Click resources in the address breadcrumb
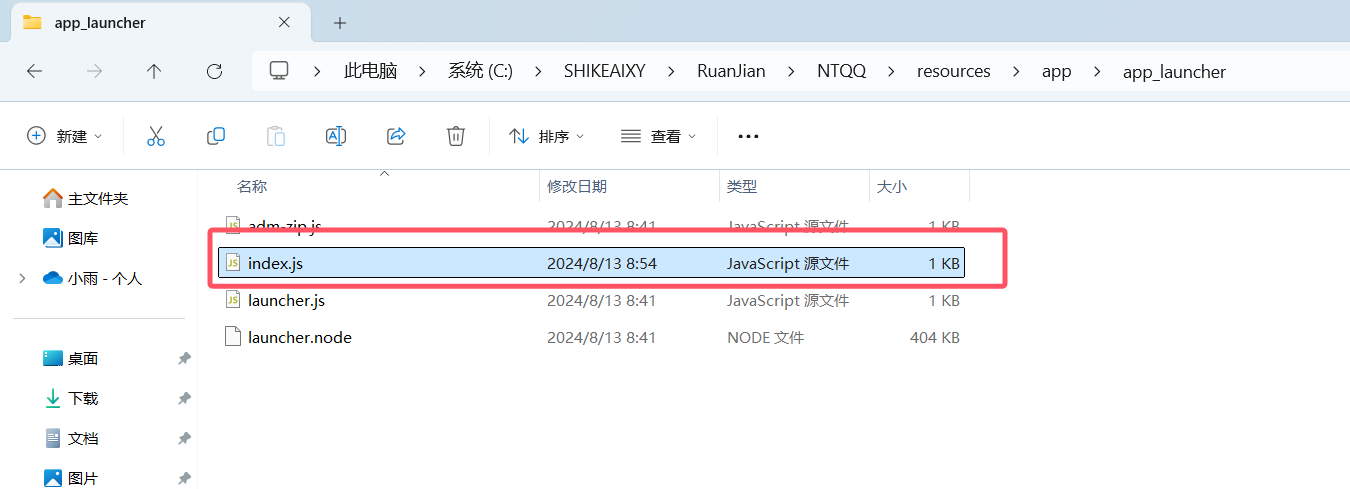The image size is (1350, 489). [953, 71]
